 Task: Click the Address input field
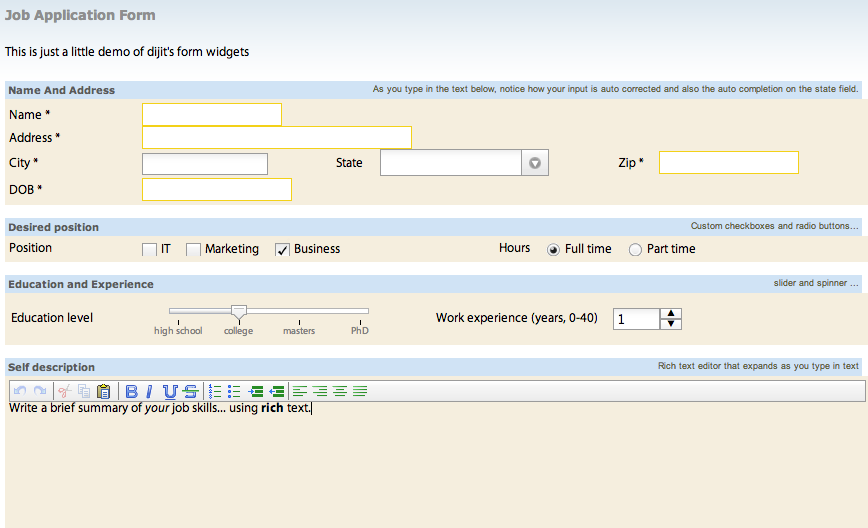click(x=277, y=137)
